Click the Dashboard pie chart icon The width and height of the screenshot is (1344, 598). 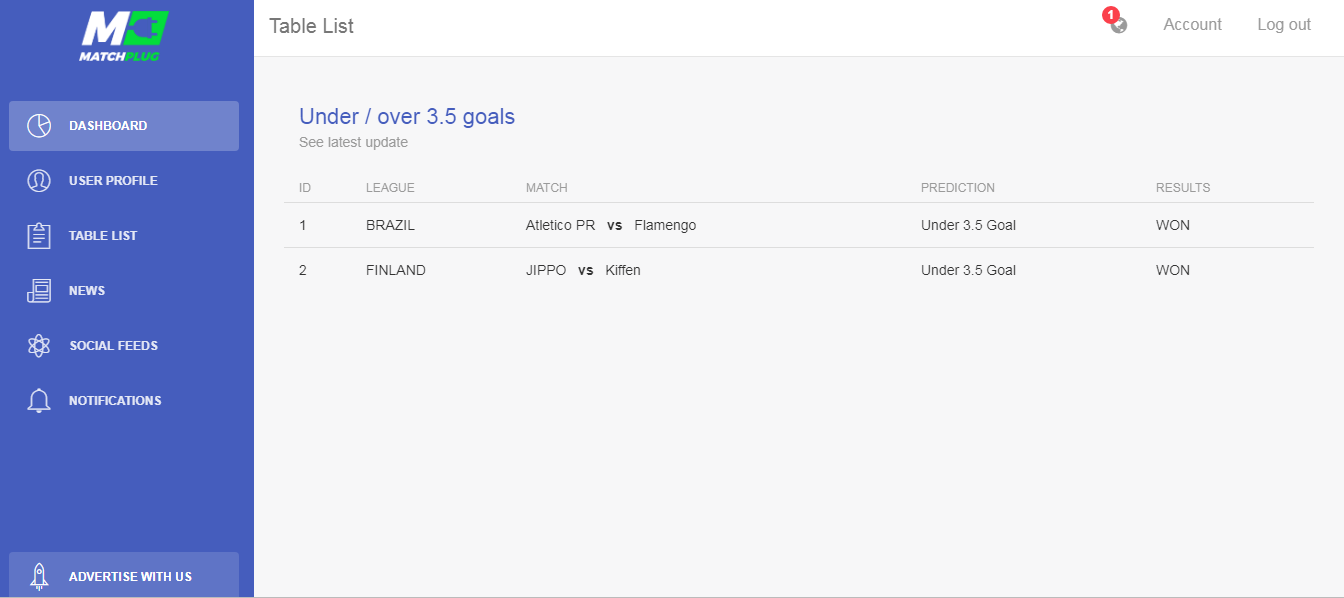pyautogui.click(x=39, y=126)
